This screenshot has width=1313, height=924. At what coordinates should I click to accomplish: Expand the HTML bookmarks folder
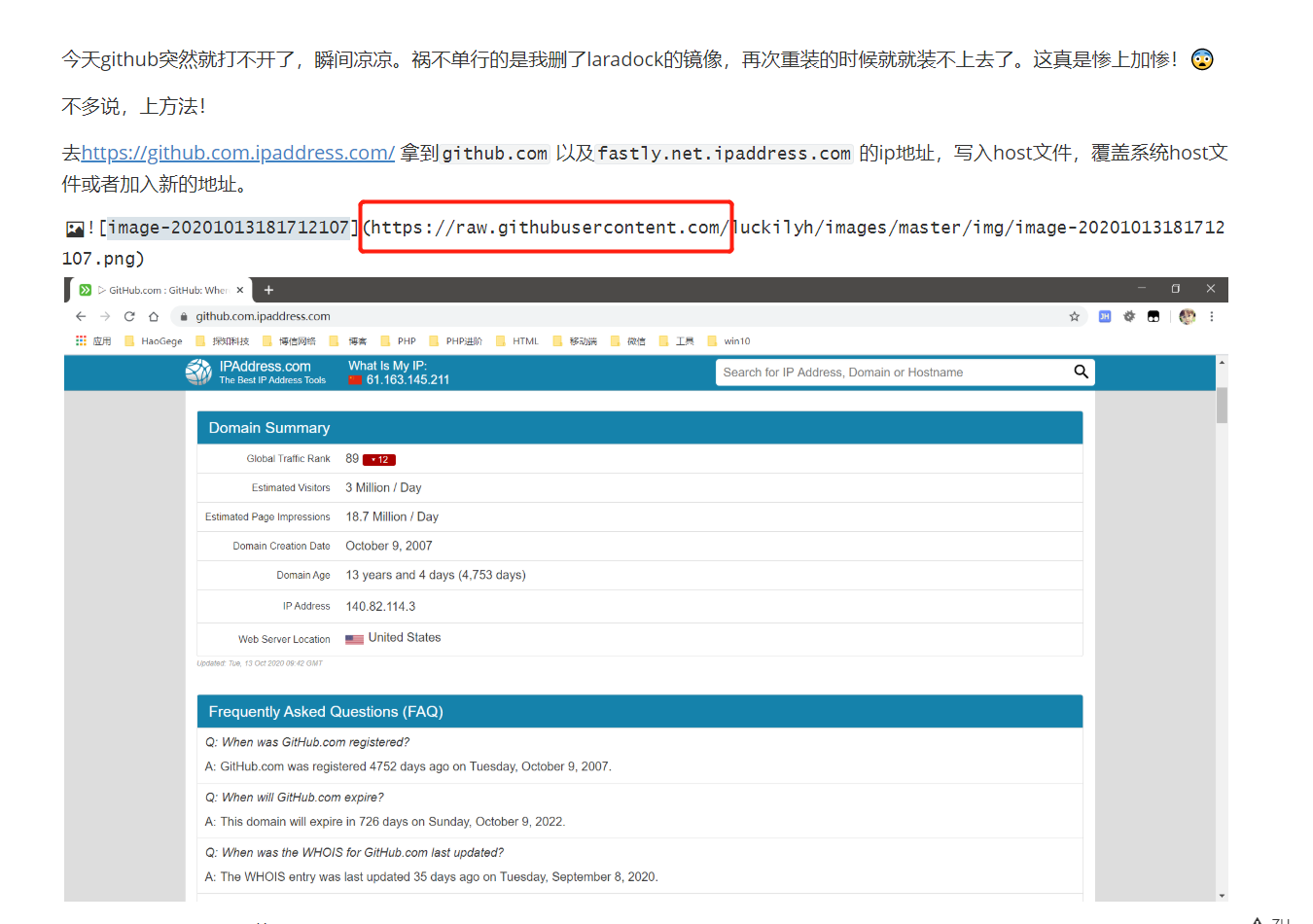tap(517, 341)
